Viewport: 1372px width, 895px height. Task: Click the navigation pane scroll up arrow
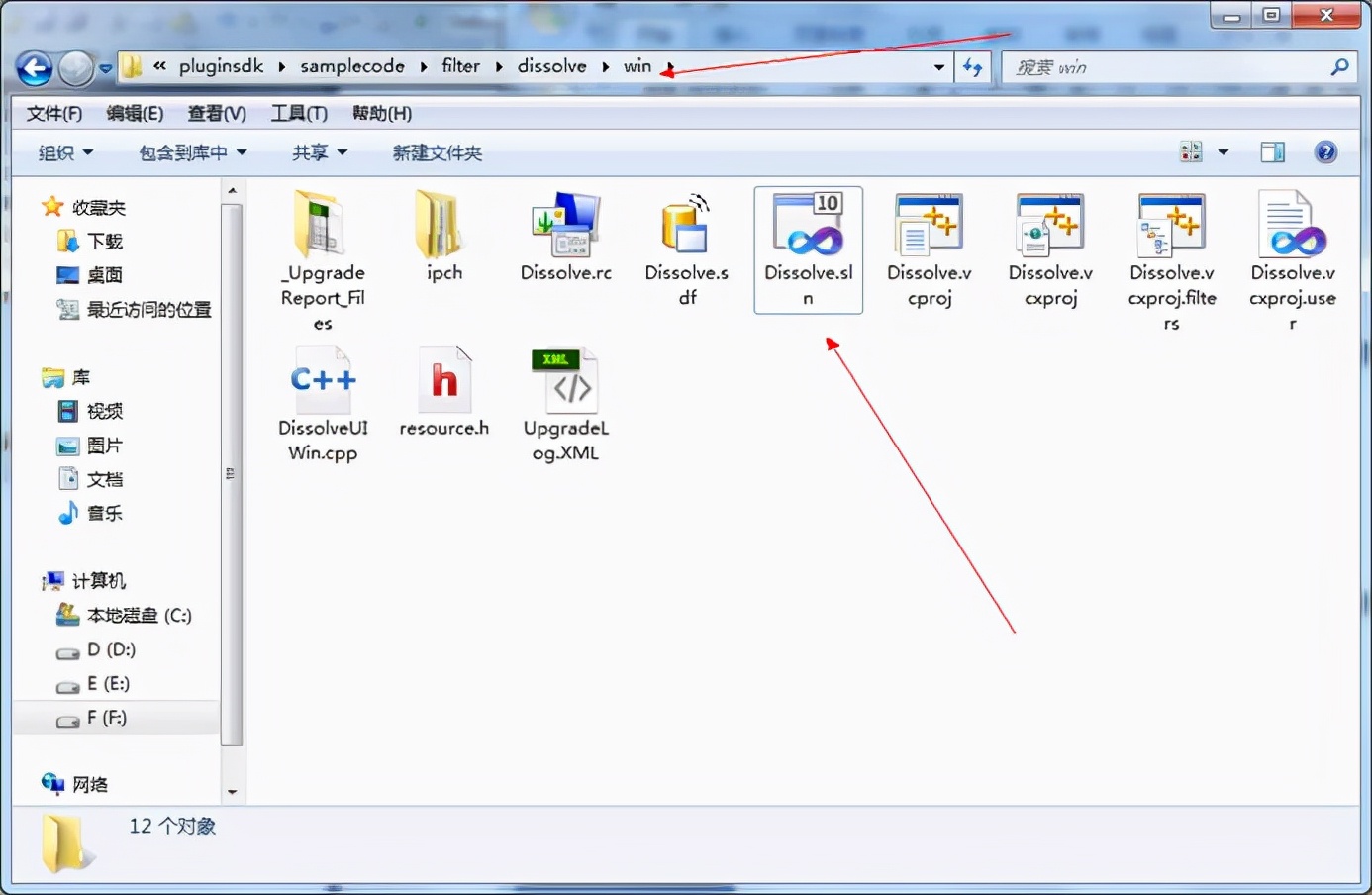[232, 190]
